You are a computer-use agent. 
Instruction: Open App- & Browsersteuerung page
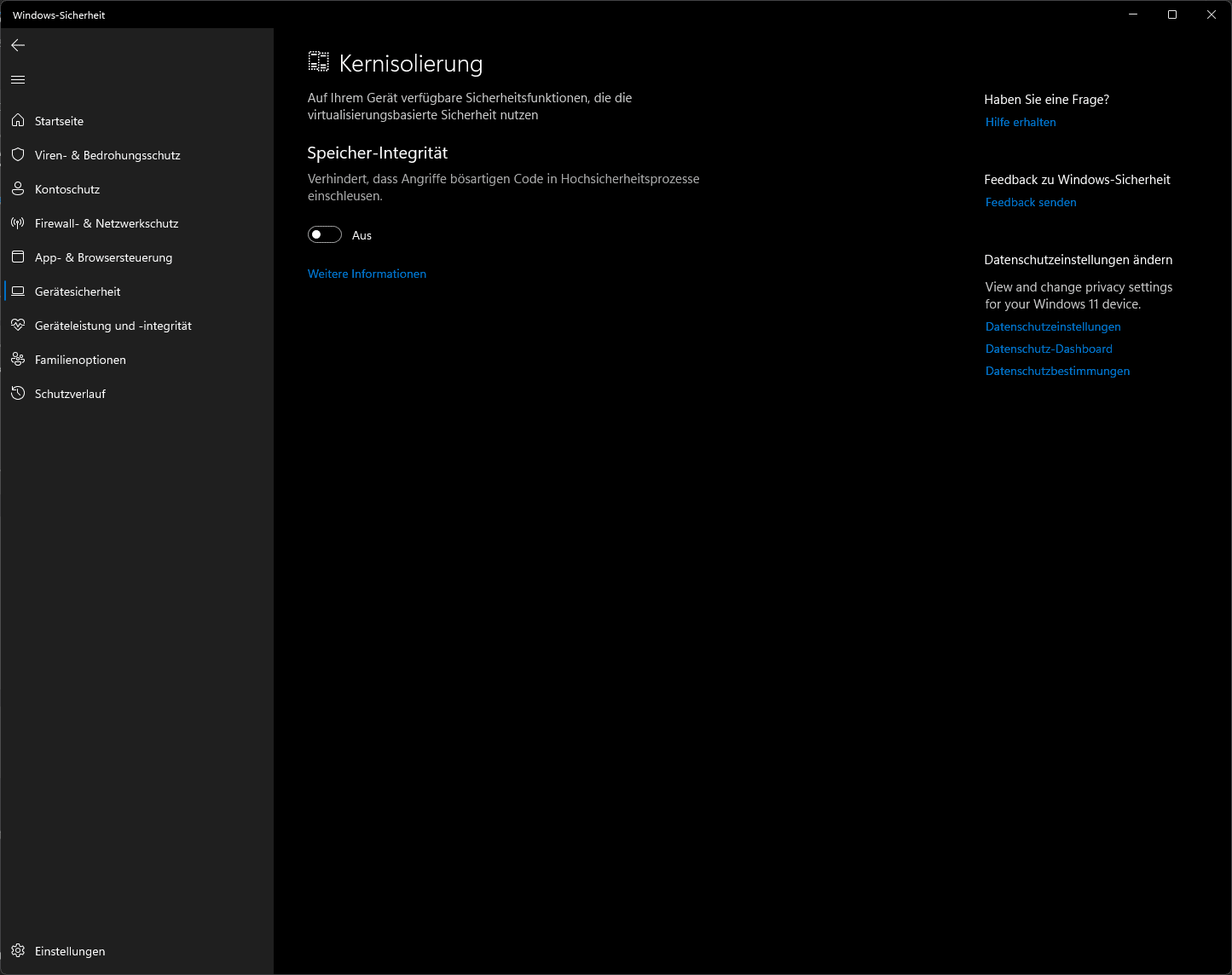[136, 257]
